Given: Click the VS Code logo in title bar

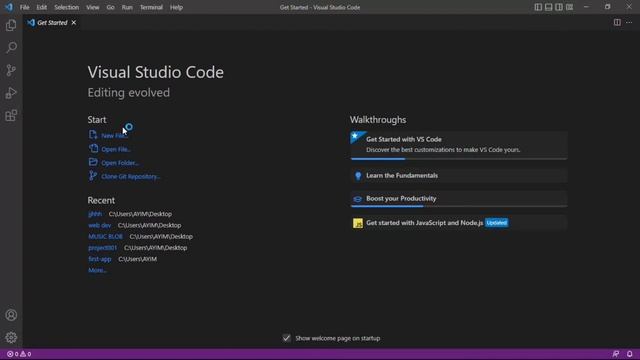Looking at the screenshot, I should pos(9,7).
